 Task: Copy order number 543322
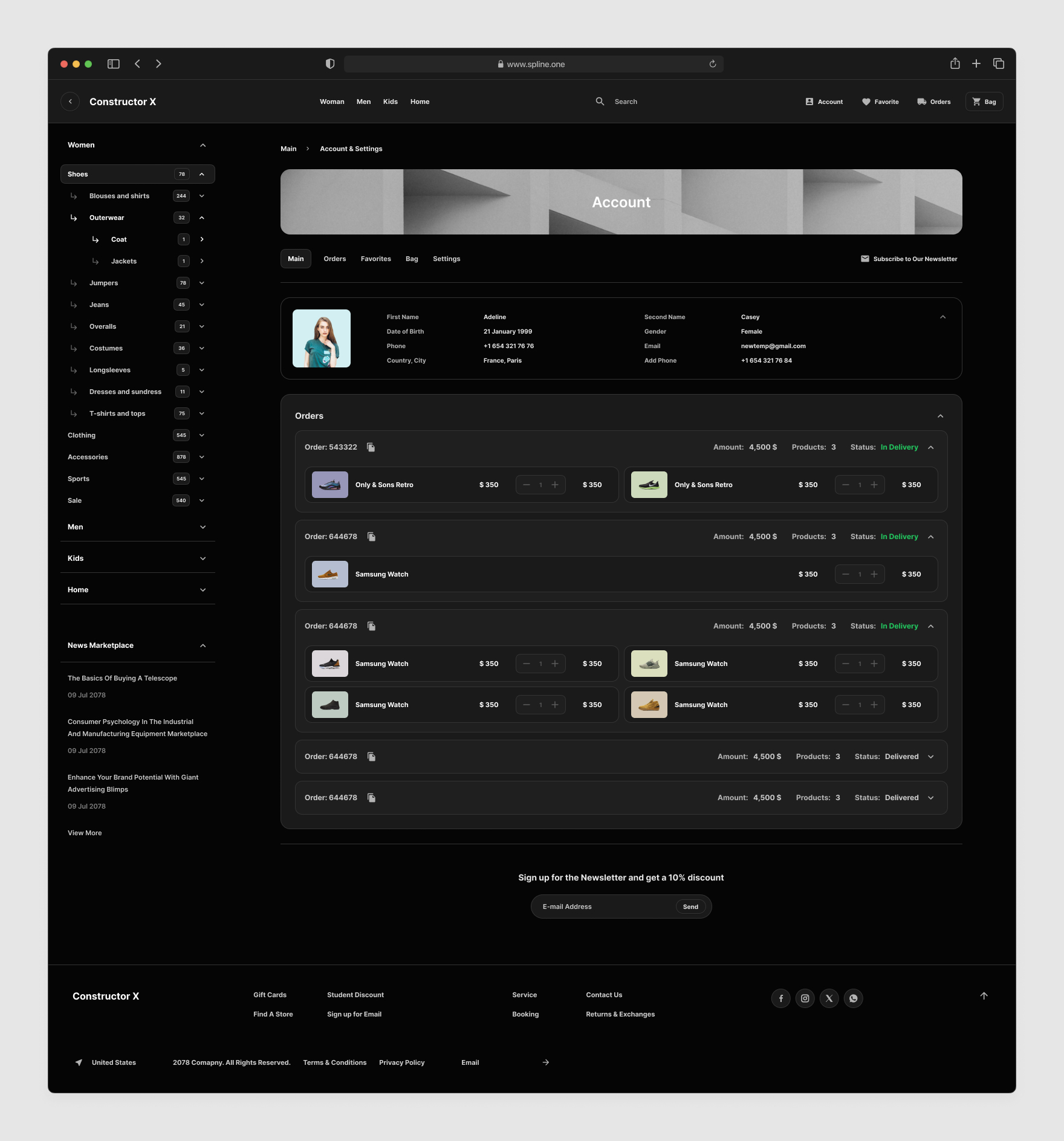pos(371,447)
